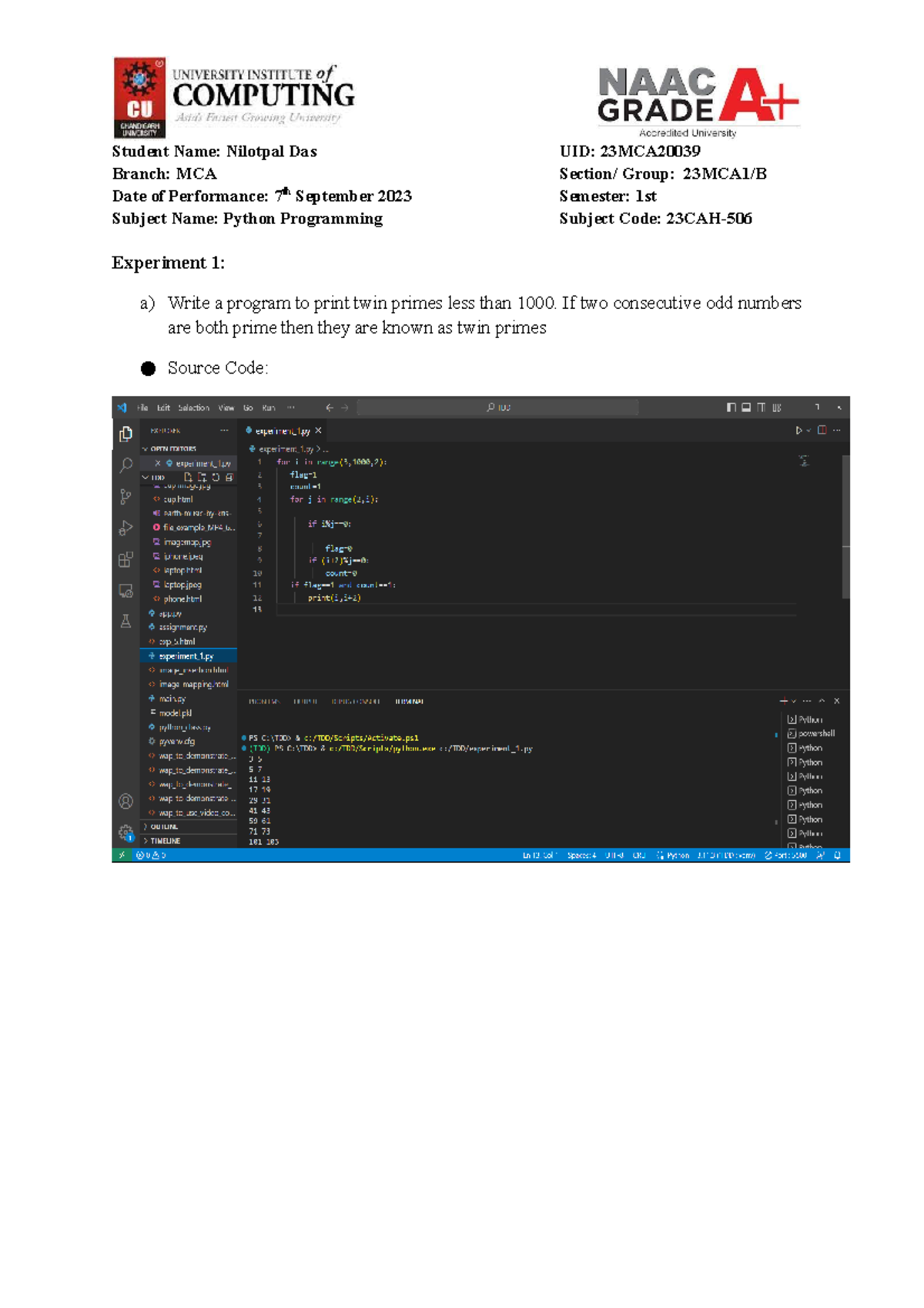Viewport: 924px width, 1308px height.
Task: Click the Accounts icon in activity bar
Action: pos(126,801)
